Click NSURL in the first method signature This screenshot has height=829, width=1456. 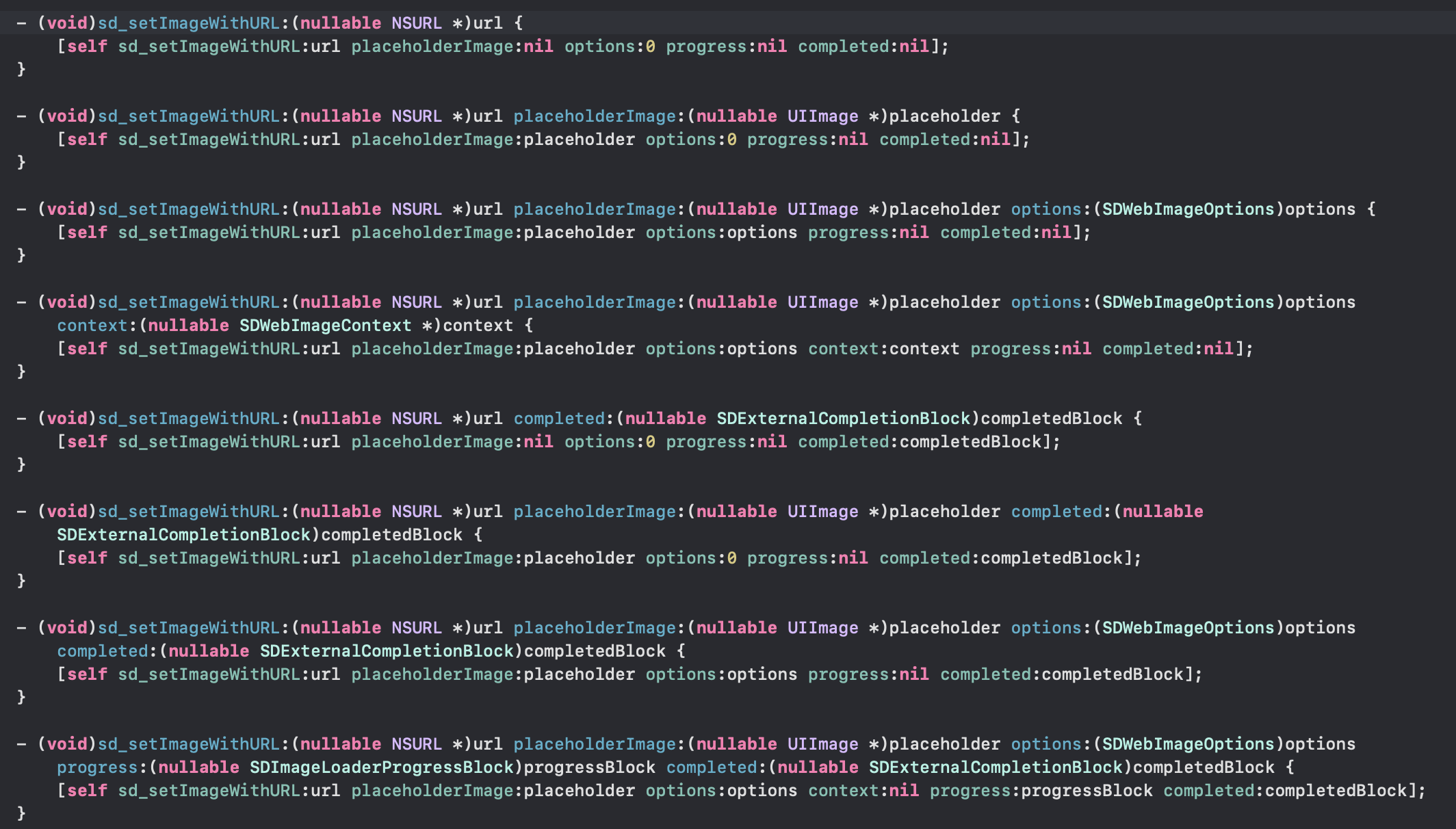tap(417, 23)
